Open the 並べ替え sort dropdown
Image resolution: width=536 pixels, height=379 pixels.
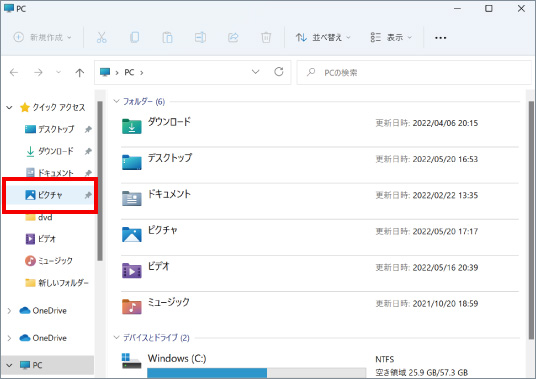323,37
